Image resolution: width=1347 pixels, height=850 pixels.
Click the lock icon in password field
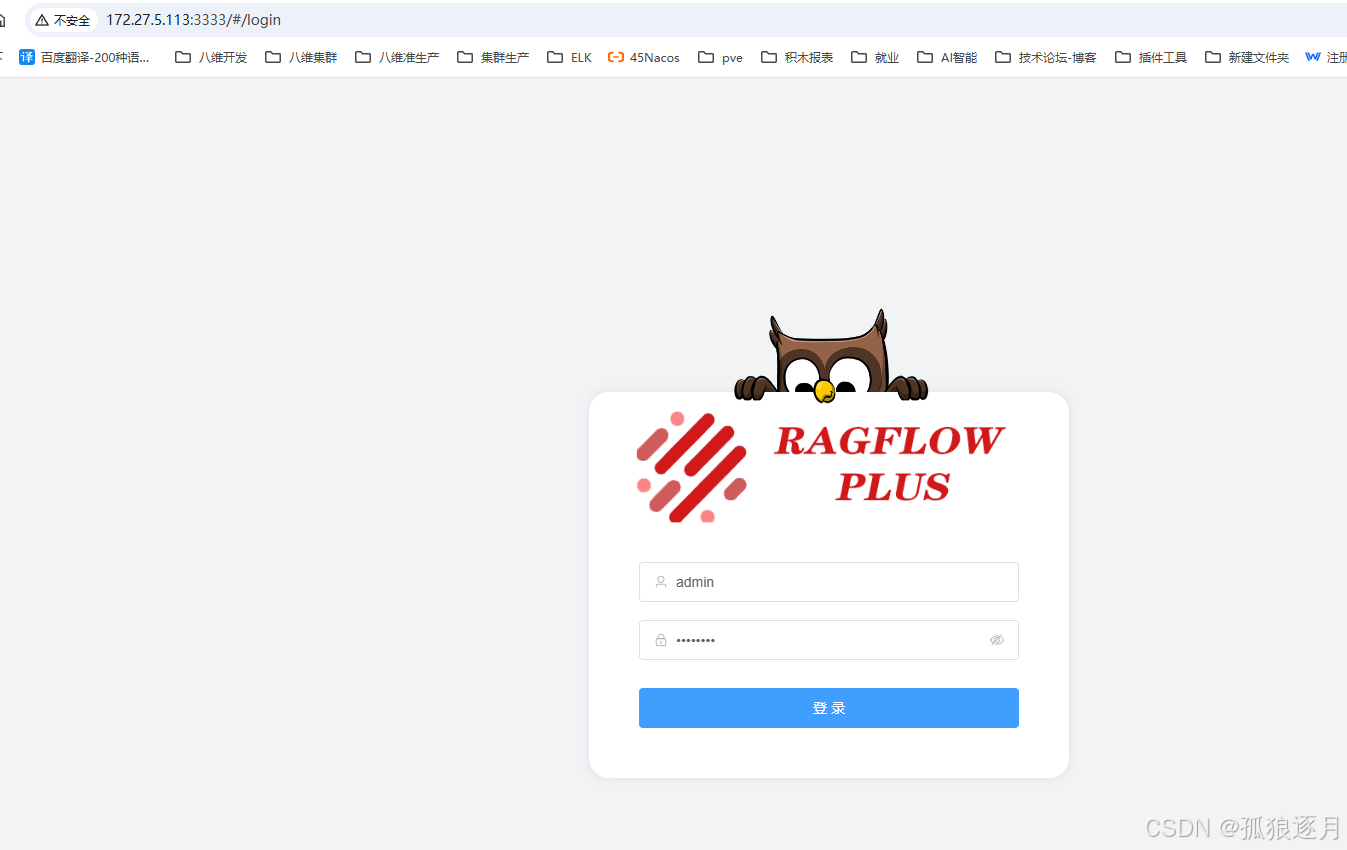coord(659,640)
